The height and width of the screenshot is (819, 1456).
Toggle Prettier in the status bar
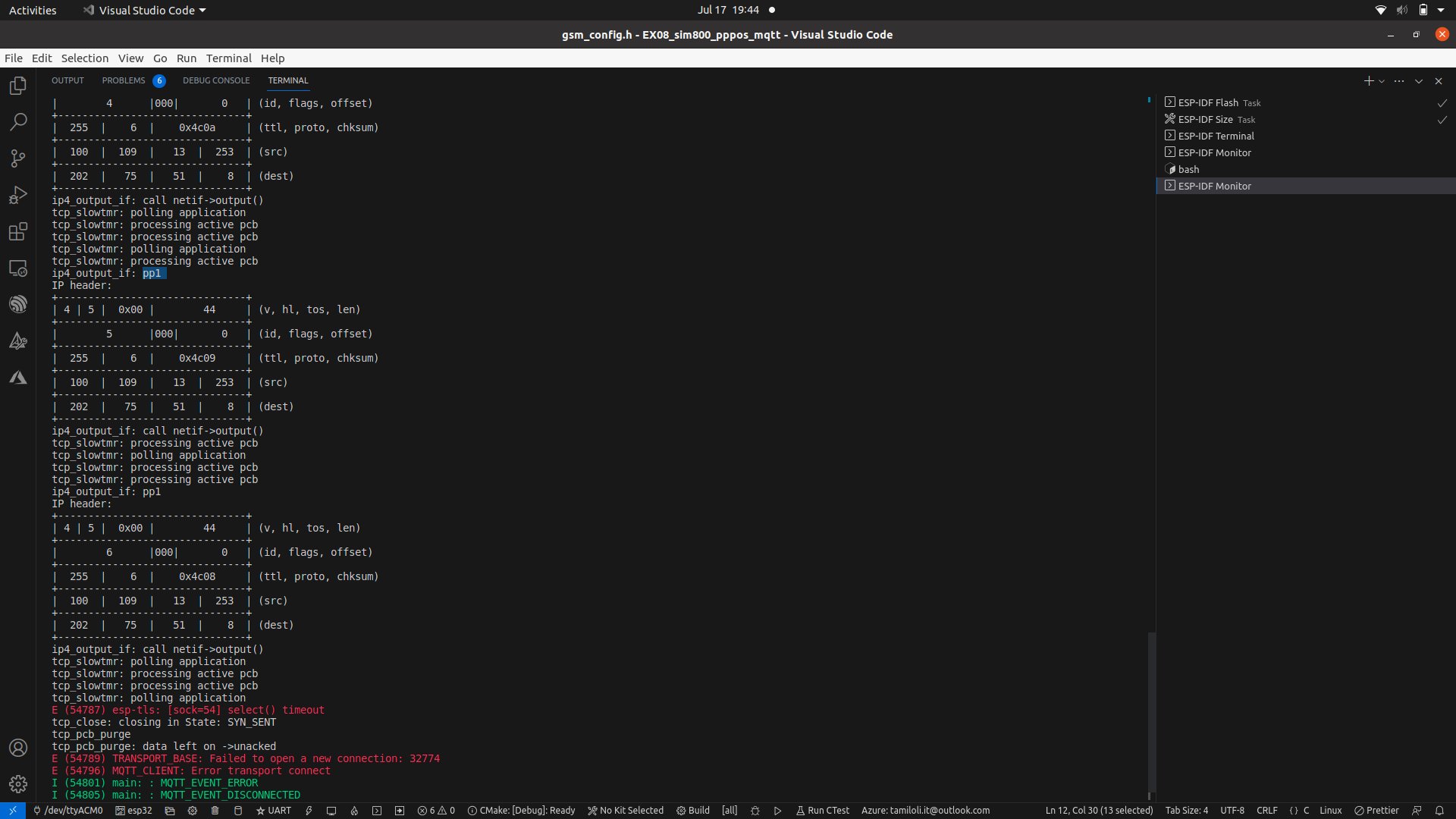(x=1376, y=810)
